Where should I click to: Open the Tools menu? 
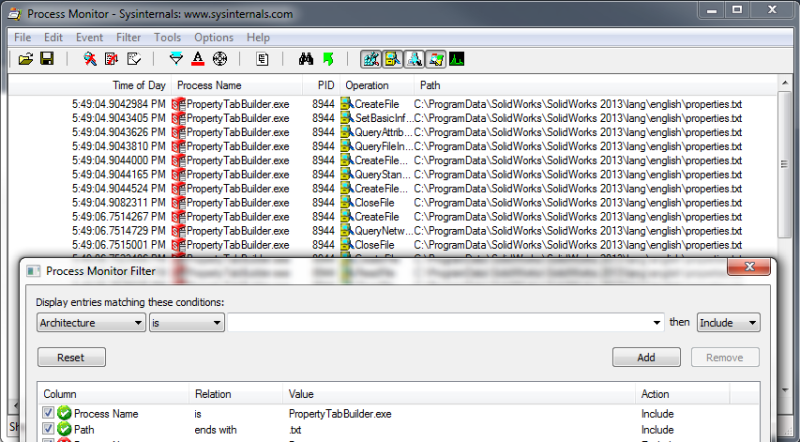tap(167, 37)
